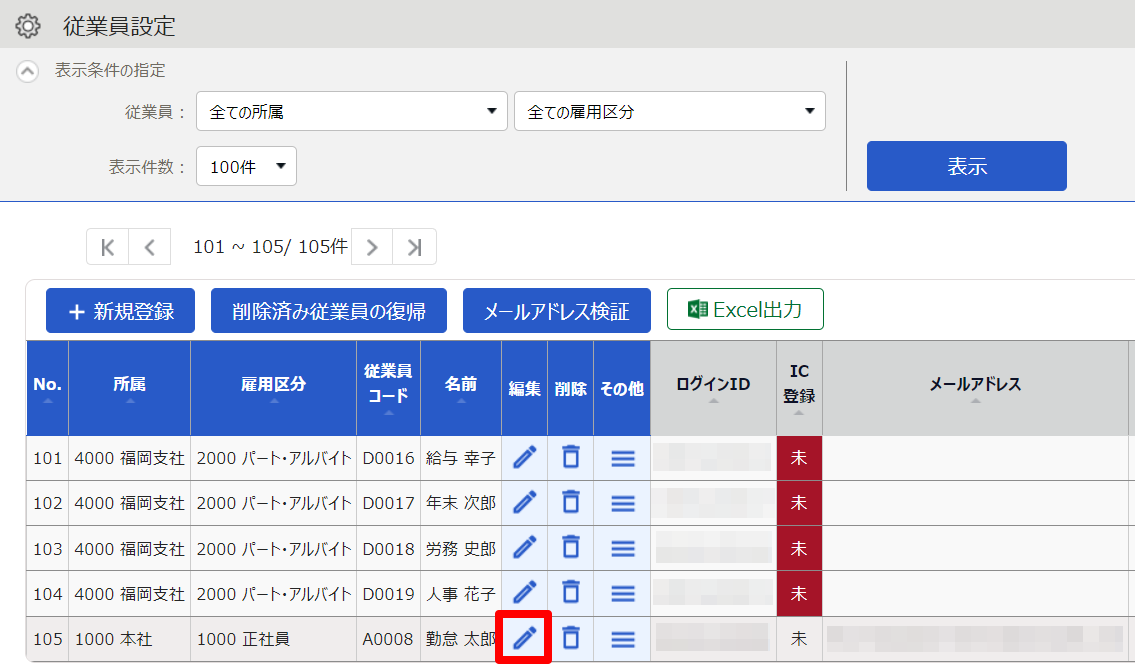Click the 未 IC cell for A0008
1135x668 pixels.
point(799,639)
